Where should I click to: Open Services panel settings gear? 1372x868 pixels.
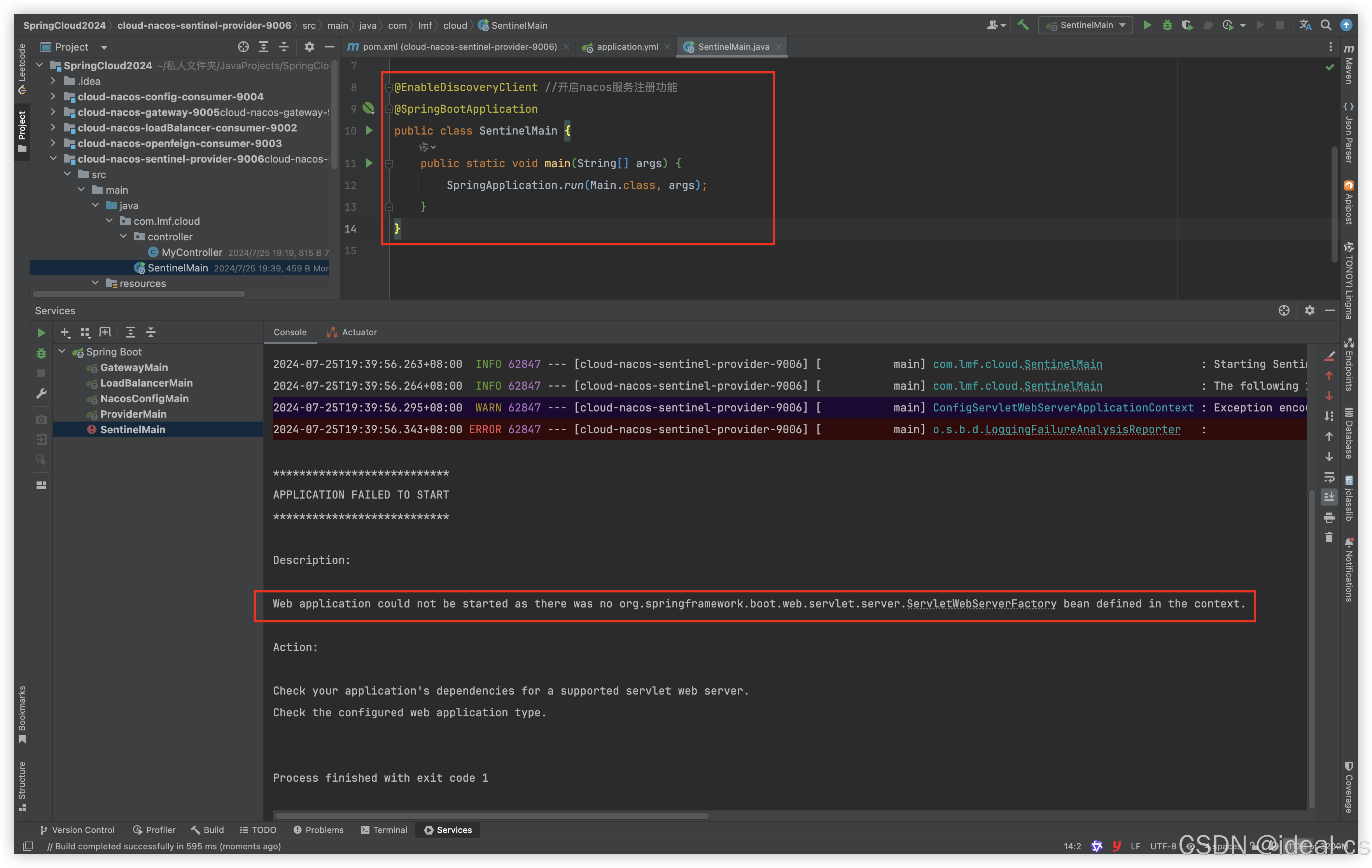click(1309, 311)
